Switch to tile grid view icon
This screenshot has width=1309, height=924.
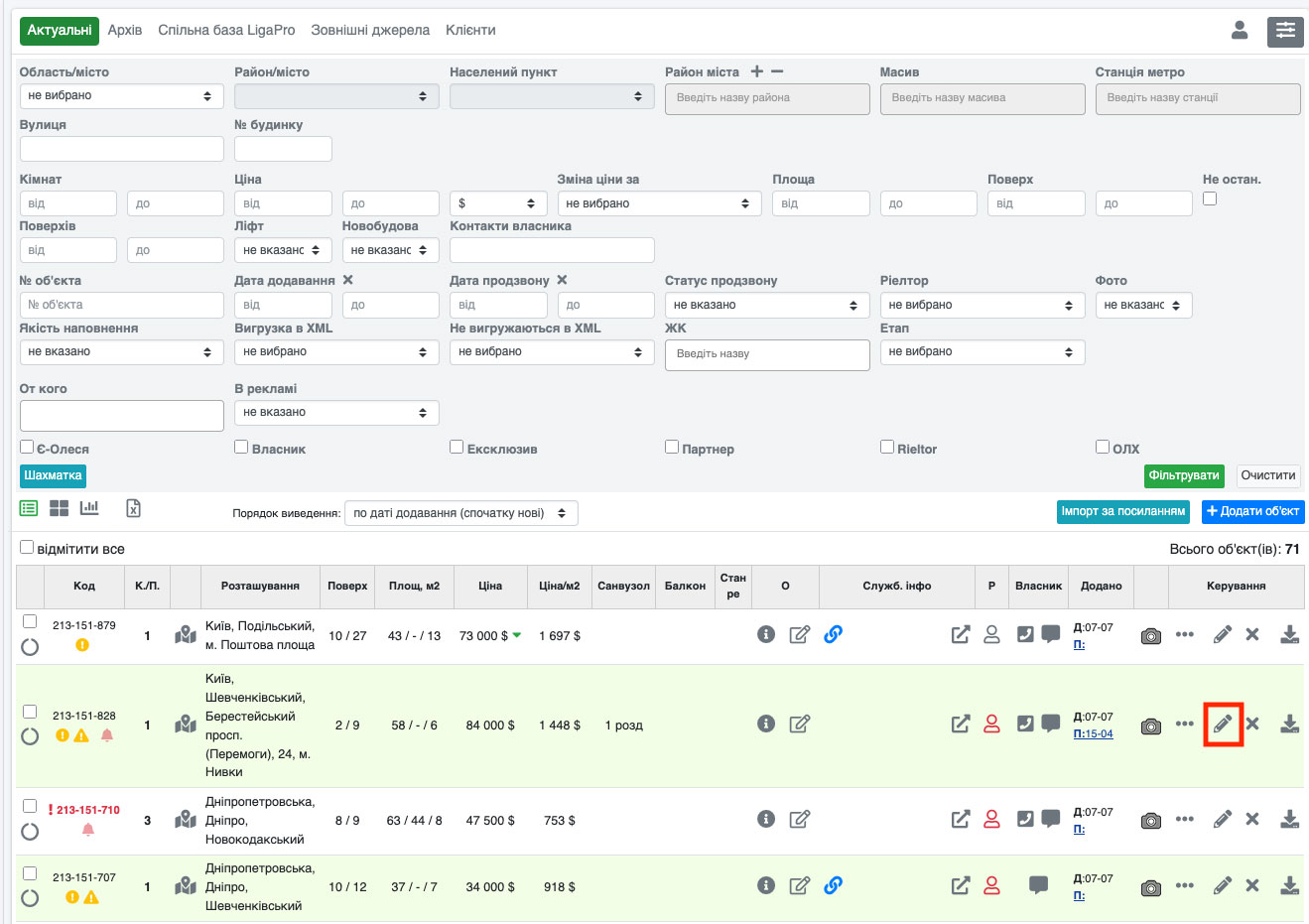pos(60,508)
